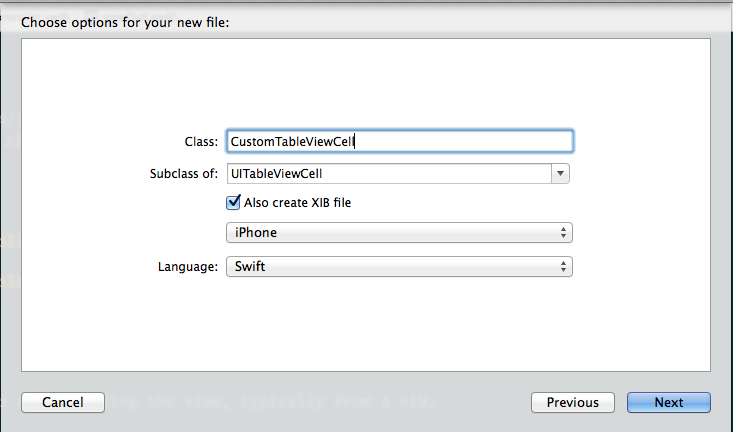
Task: Click the "Language:" field label
Action: [x=187, y=267]
